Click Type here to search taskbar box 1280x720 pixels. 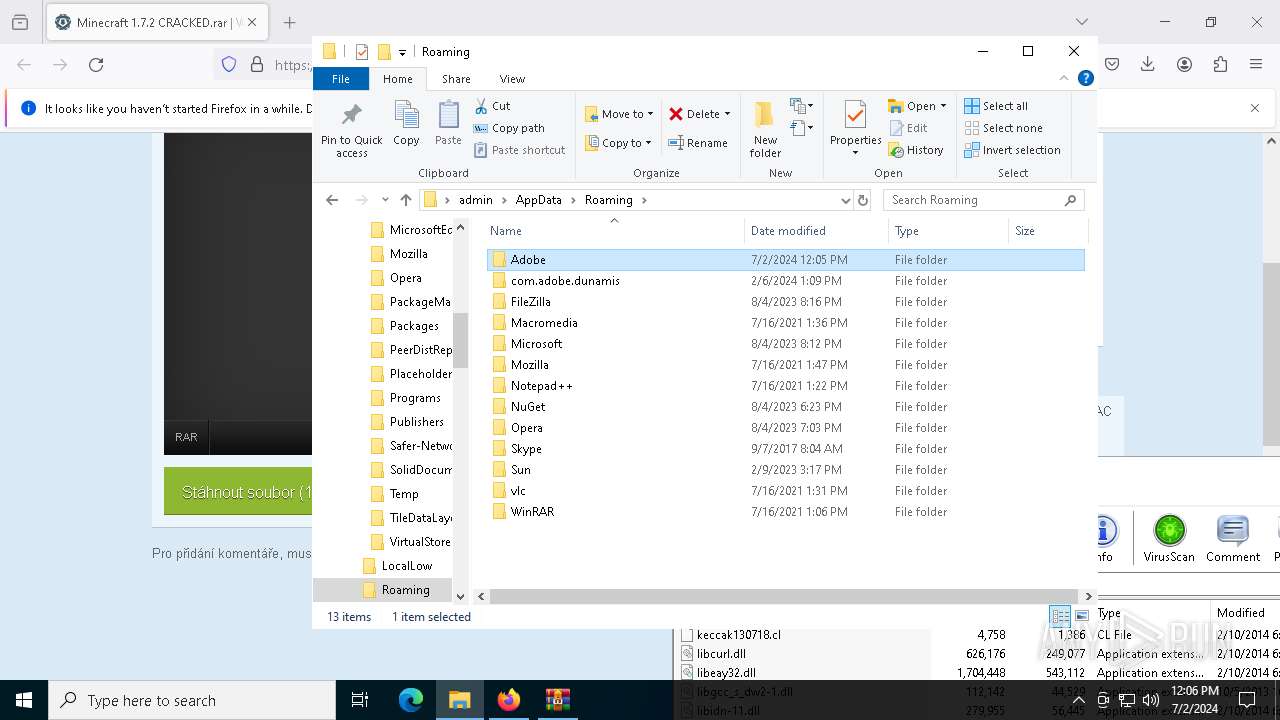(x=192, y=701)
